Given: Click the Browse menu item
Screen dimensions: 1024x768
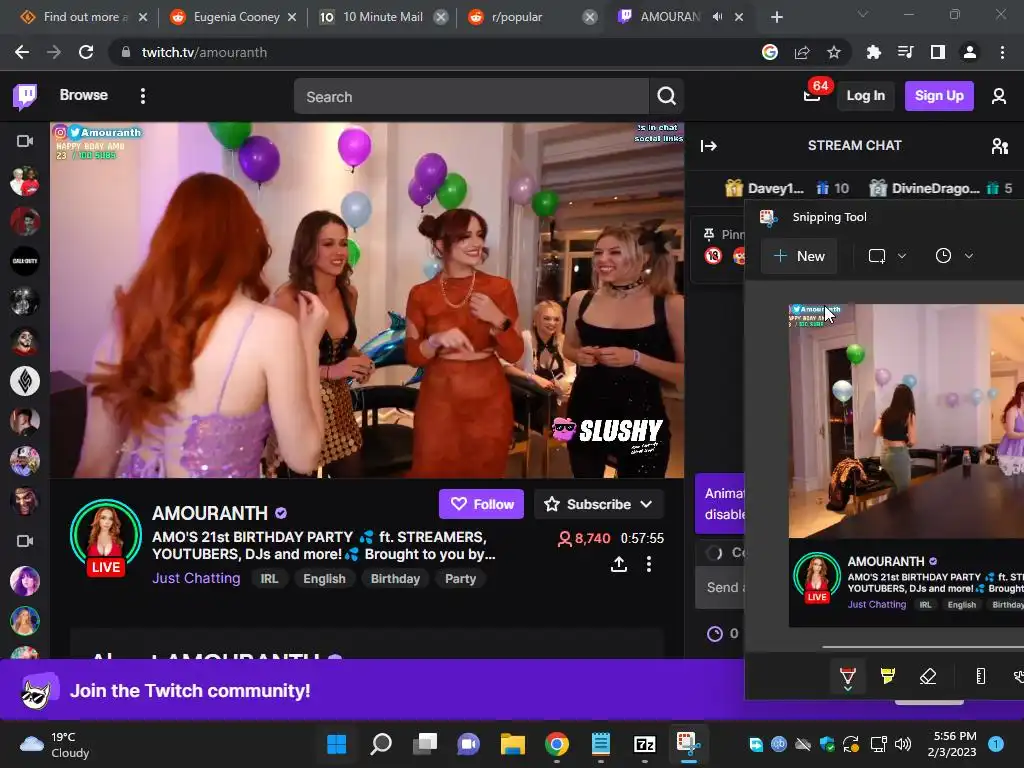Looking at the screenshot, I should [84, 95].
